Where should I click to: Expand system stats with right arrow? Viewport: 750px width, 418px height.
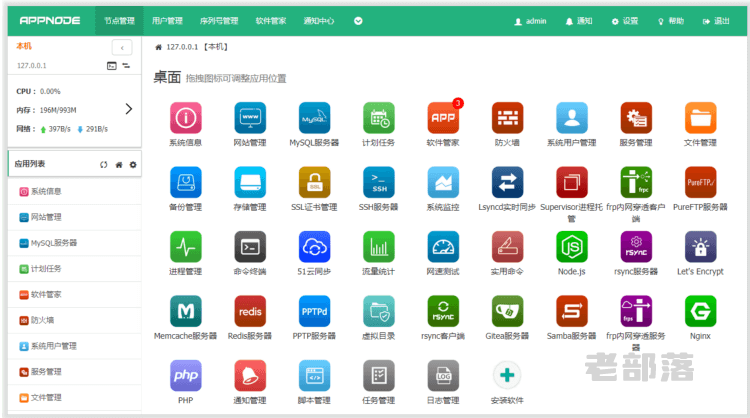129,109
